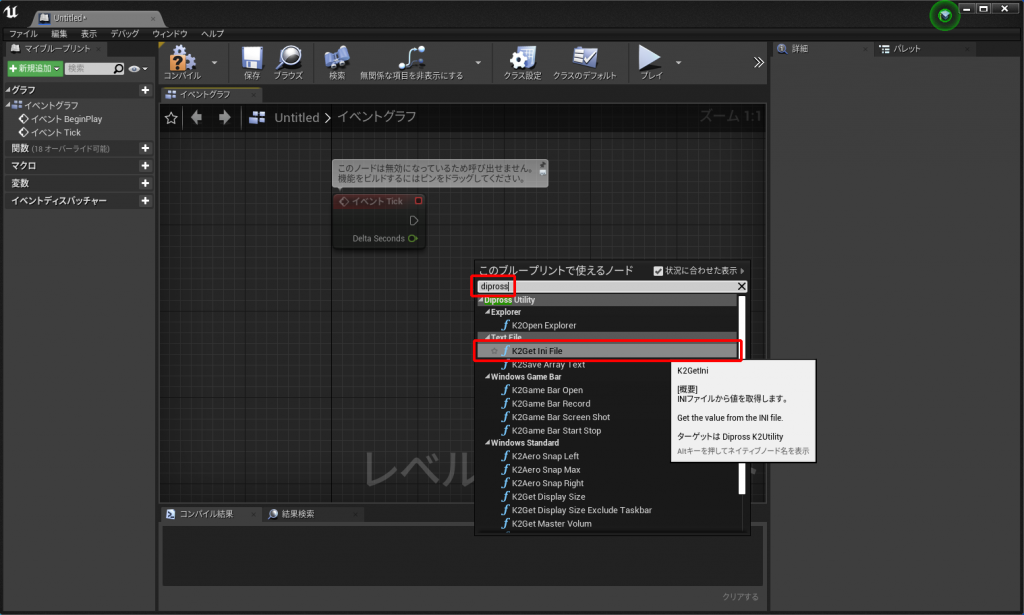Open Class Defaults icon
Image resolution: width=1024 pixels, height=615 pixels.
[584, 57]
